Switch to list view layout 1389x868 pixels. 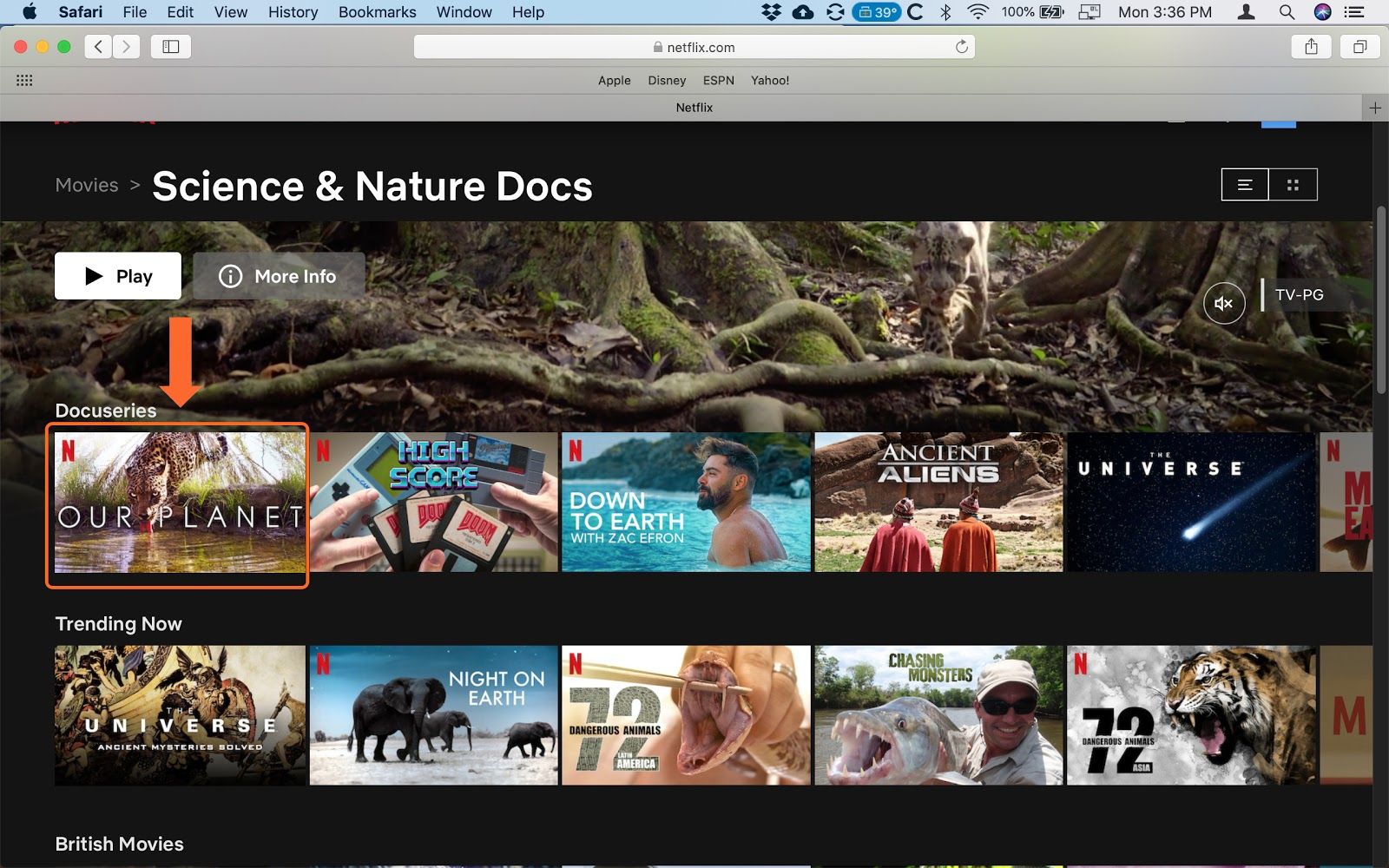coord(1245,185)
